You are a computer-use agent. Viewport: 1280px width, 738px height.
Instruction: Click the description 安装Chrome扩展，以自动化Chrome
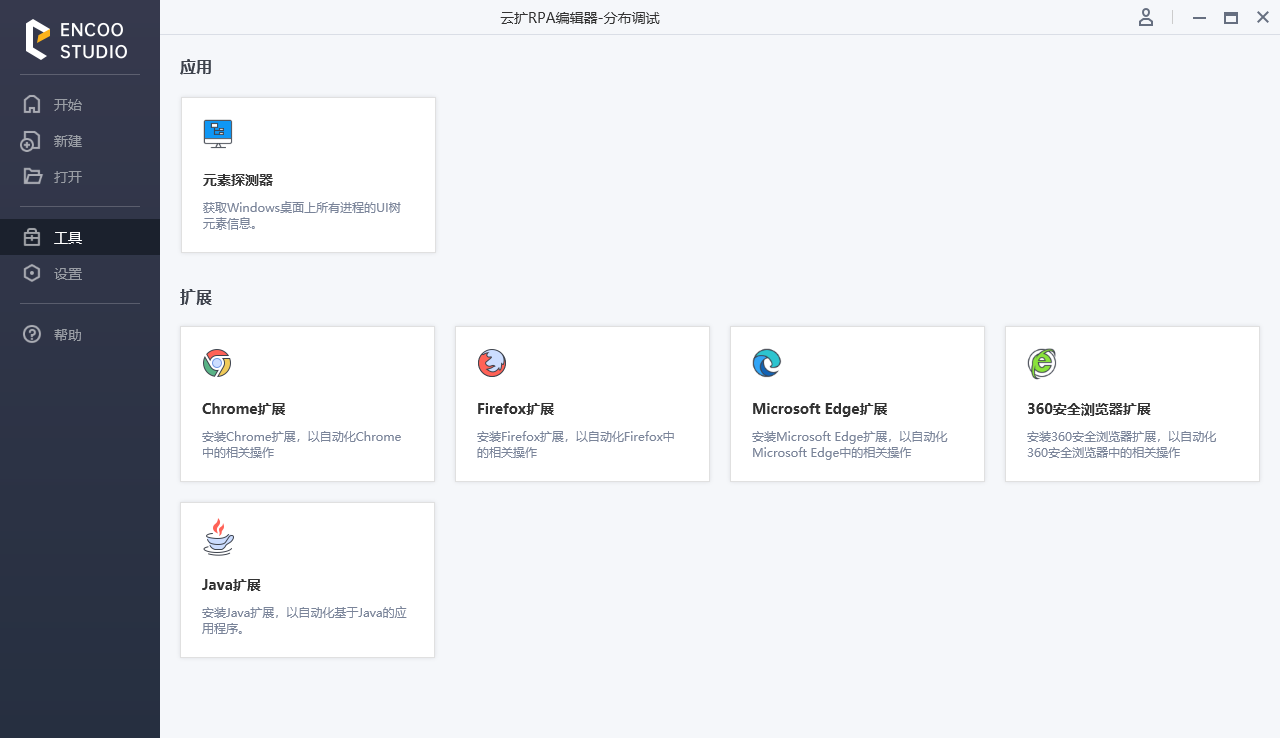301,445
